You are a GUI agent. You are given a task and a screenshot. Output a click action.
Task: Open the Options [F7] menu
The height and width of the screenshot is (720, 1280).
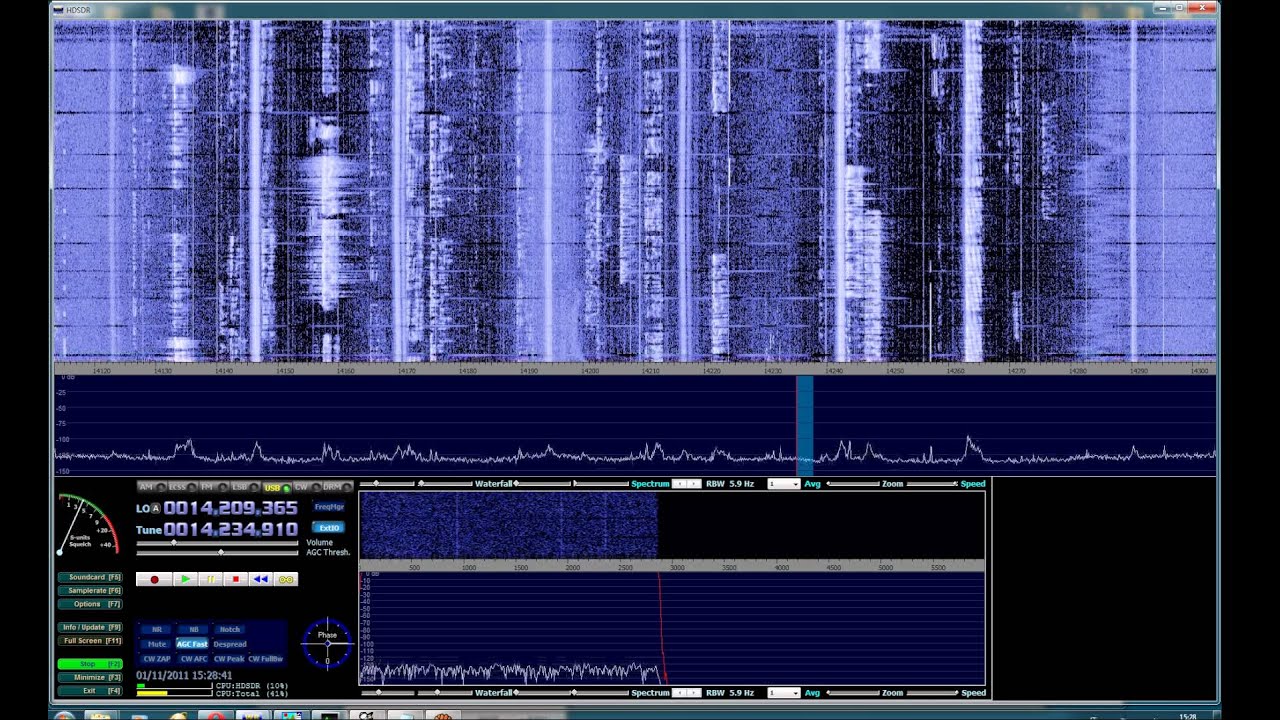(90, 604)
